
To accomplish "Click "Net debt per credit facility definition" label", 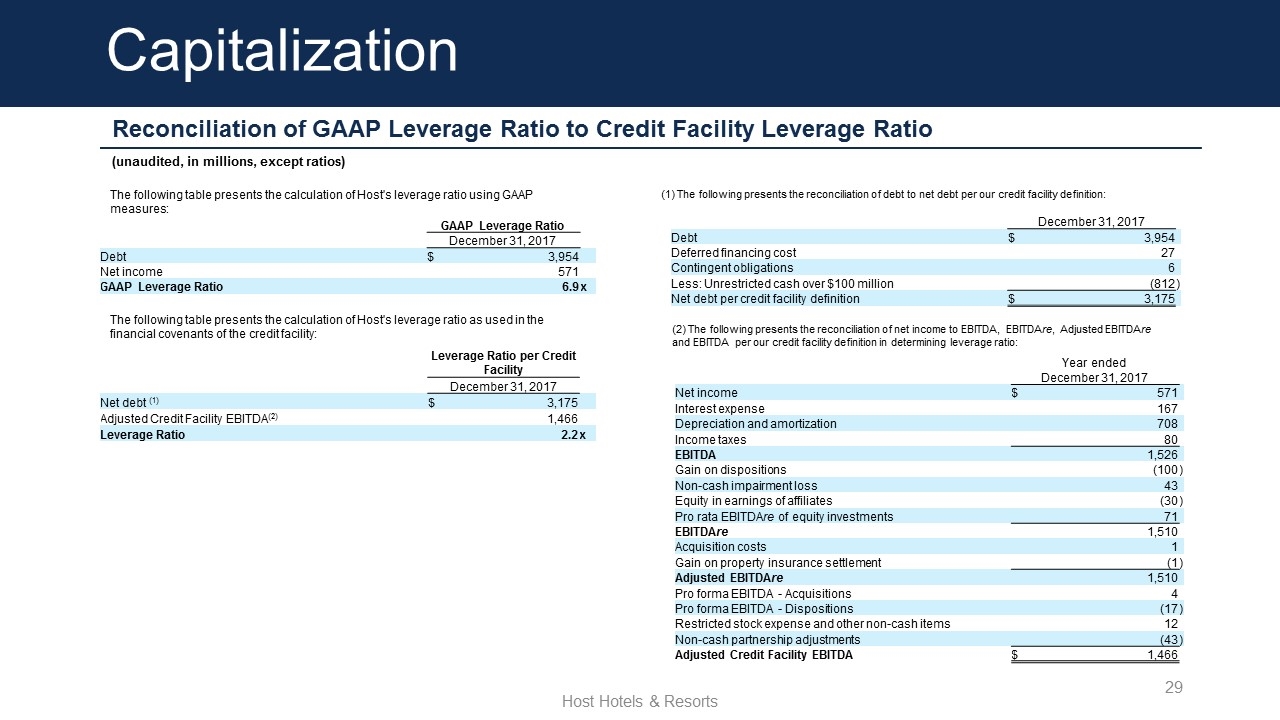I will tap(765, 298).
